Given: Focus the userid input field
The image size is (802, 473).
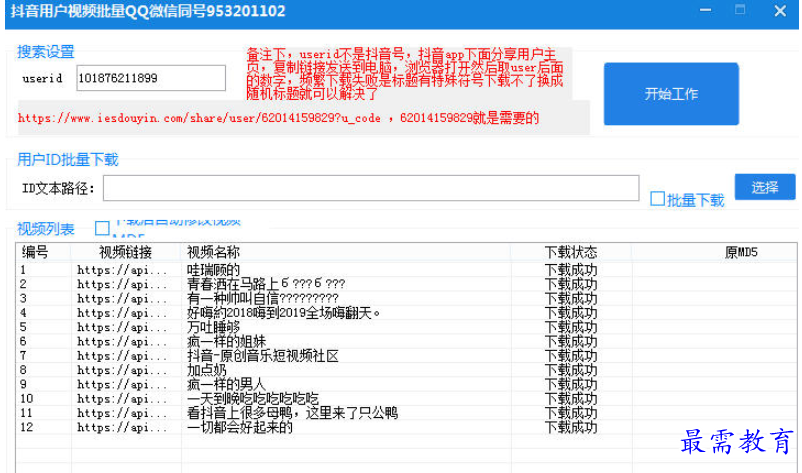Looking at the screenshot, I should (151, 78).
